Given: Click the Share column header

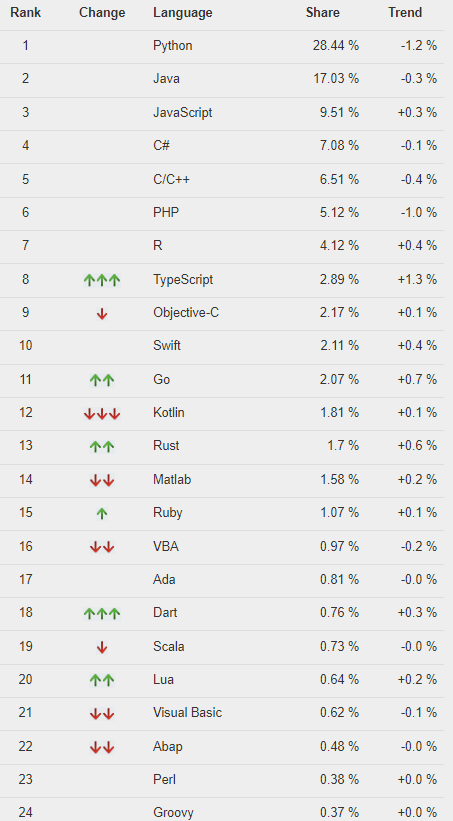Looking at the screenshot, I should tap(323, 13).
